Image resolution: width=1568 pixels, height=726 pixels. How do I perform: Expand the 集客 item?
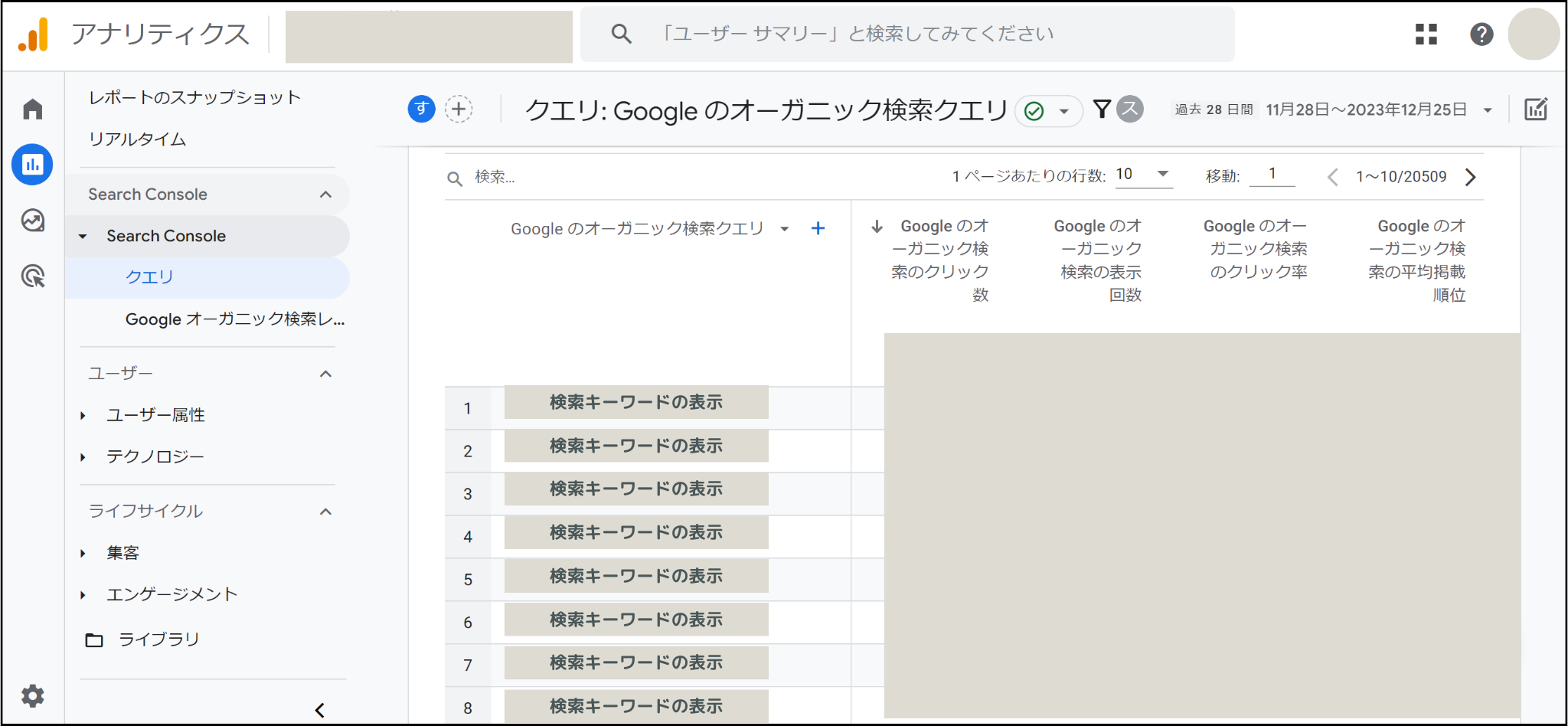83,554
